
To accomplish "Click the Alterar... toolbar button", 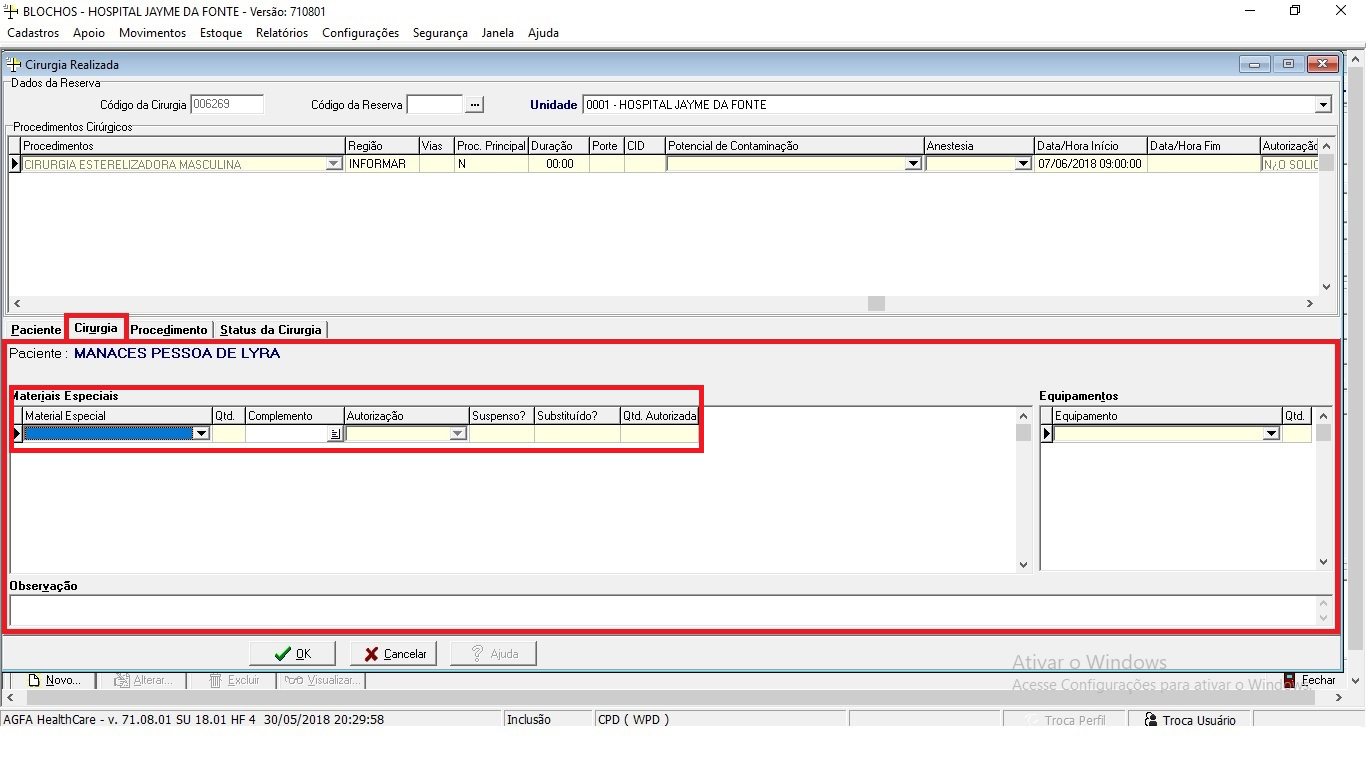I will coord(143,680).
